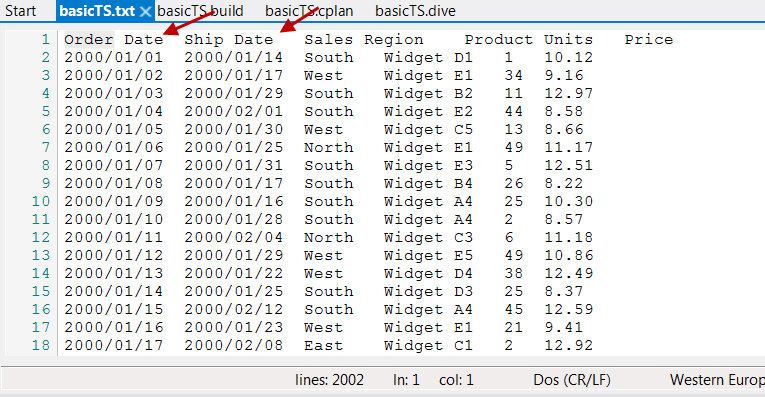Click line number 10 in gutter
This screenshot has width=765, height=397.
pyautogui.click(x=41, y=201)
